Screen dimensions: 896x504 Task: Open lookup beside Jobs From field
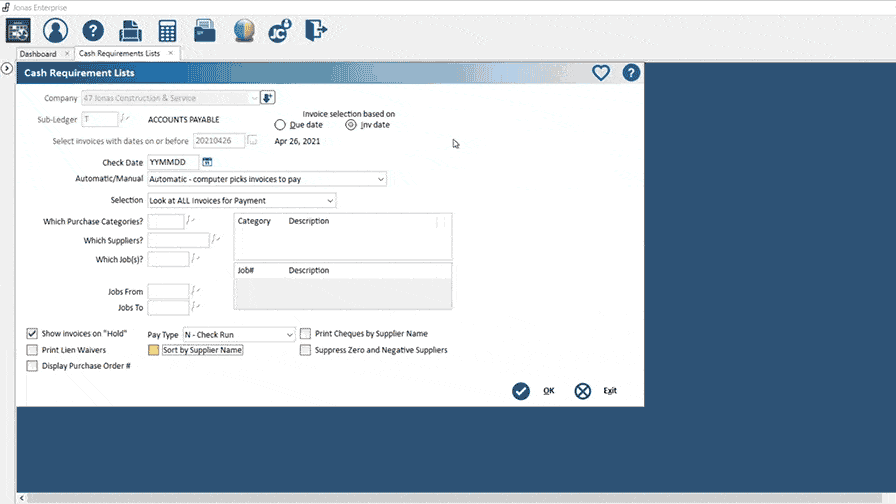(195, 290)
